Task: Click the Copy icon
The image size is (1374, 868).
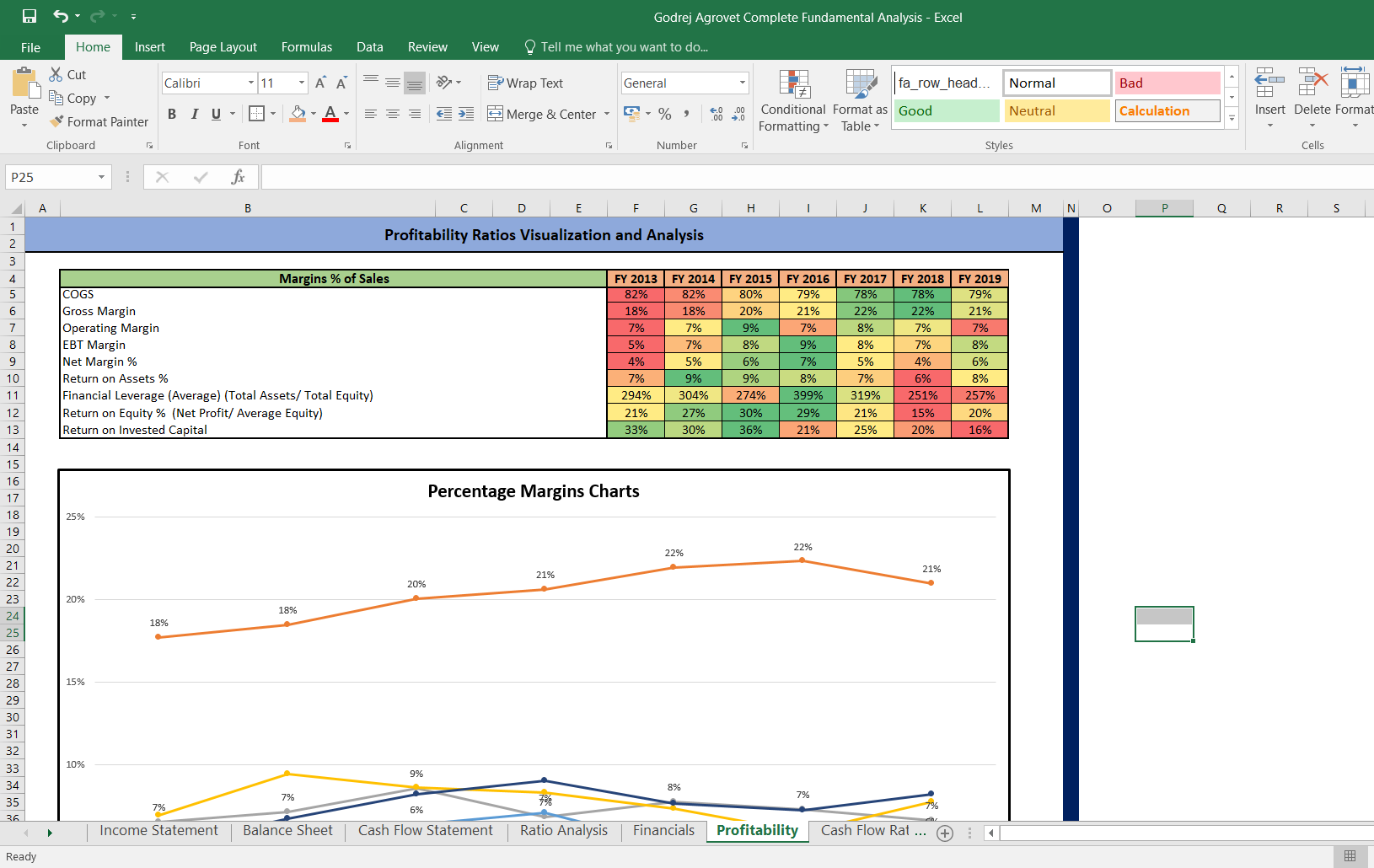Action: (x=56, y=98)
